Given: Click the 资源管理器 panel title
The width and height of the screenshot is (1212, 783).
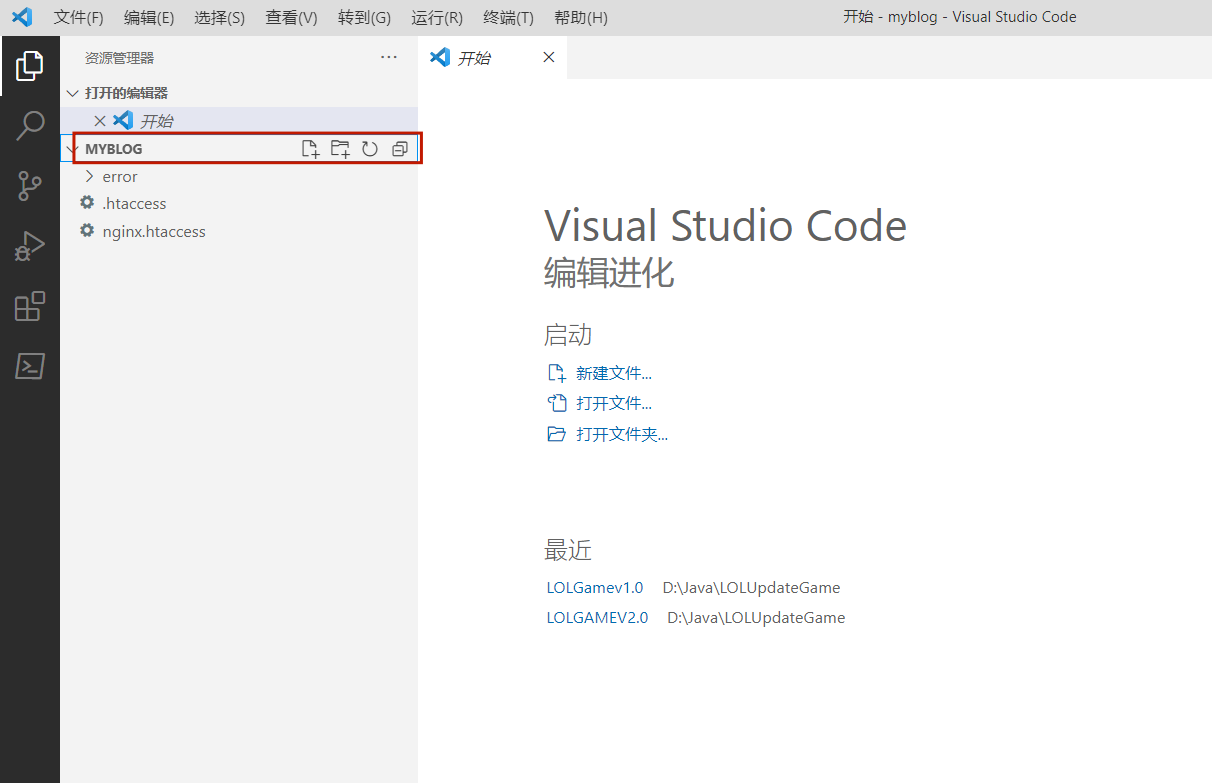Looking at the screenshot, I should coord(120,58).
